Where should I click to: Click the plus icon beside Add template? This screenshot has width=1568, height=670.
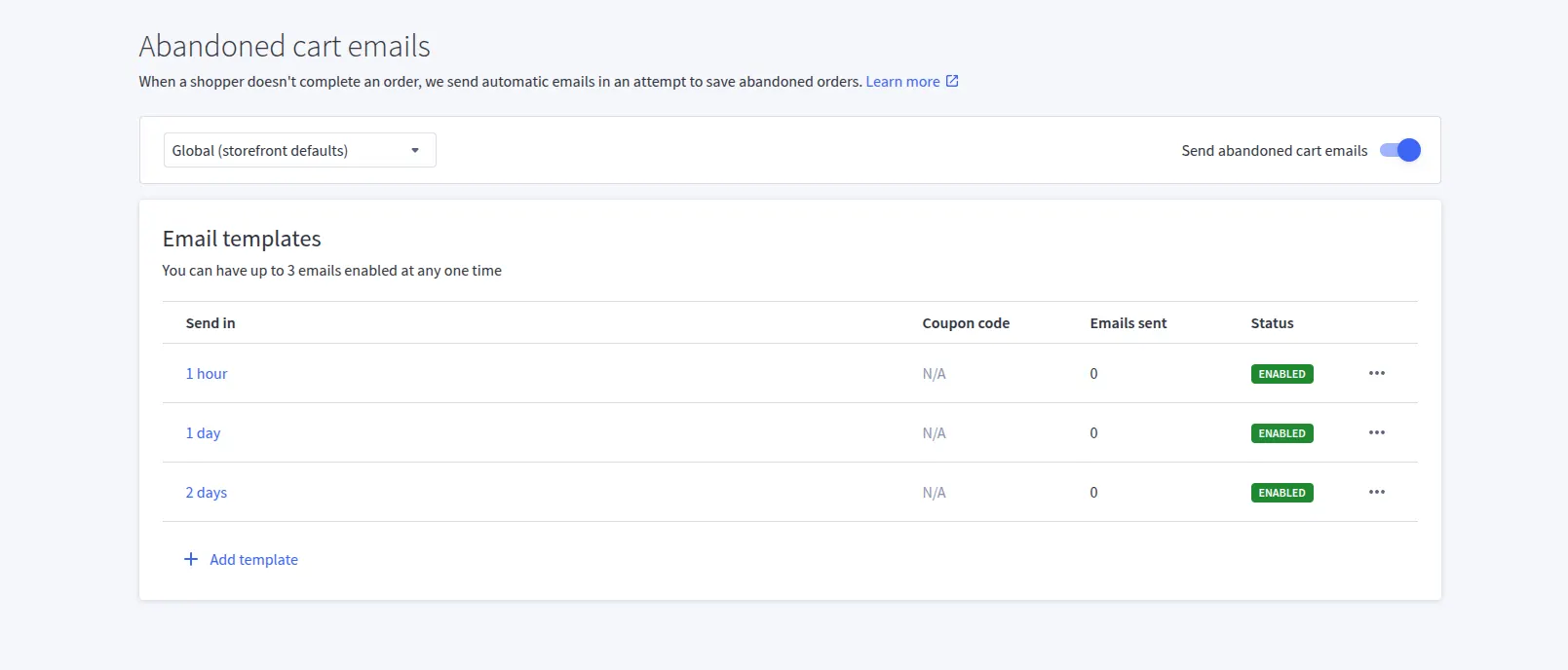click(x=191, y=559)
